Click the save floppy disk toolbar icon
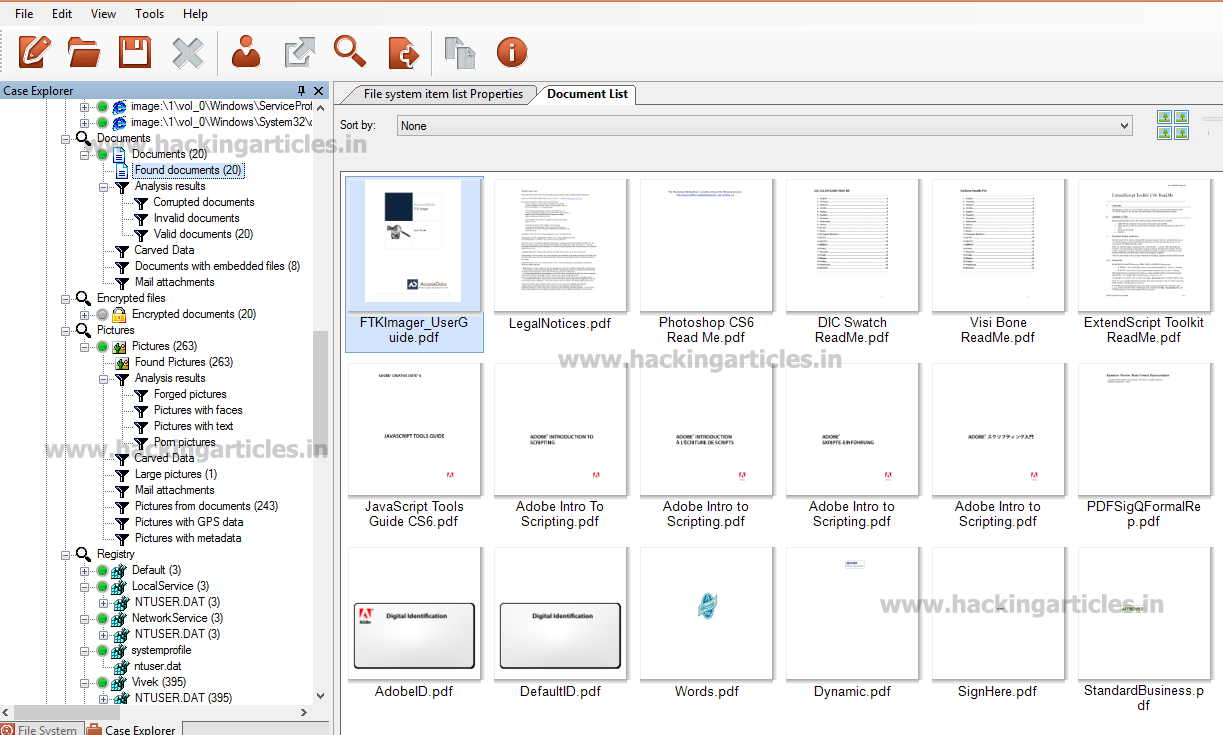 135,51
